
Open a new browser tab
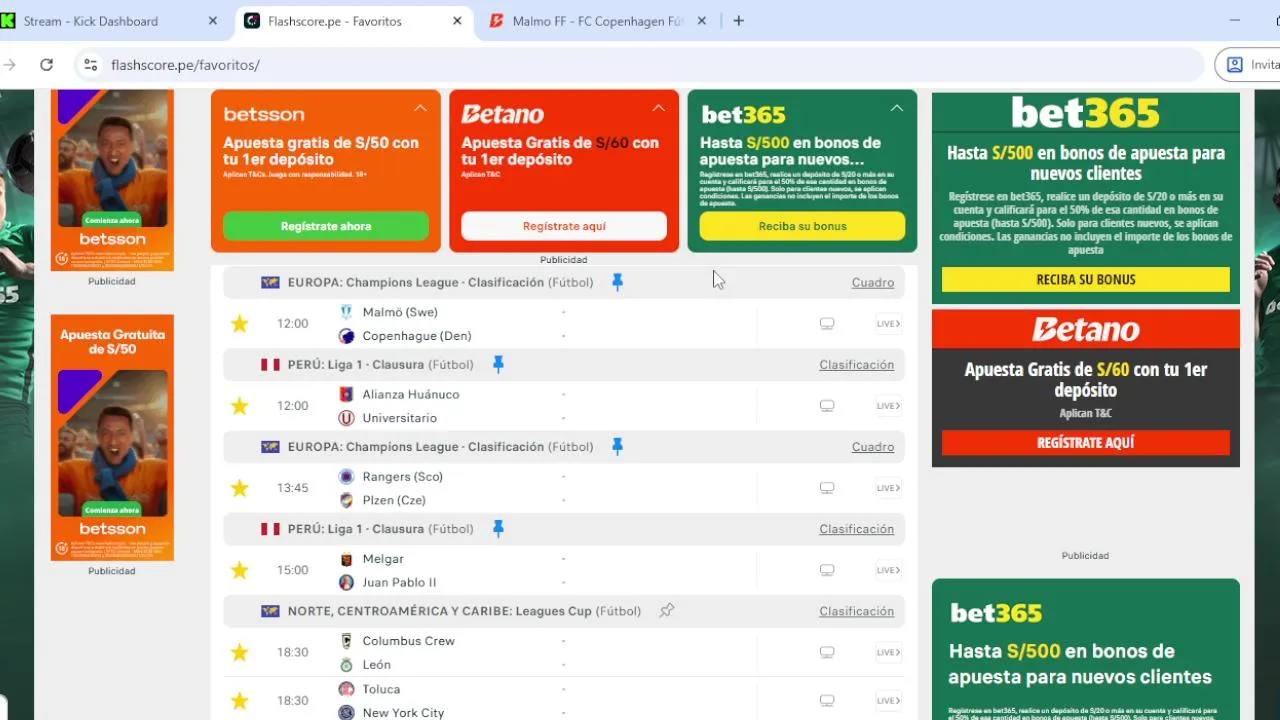739,21
